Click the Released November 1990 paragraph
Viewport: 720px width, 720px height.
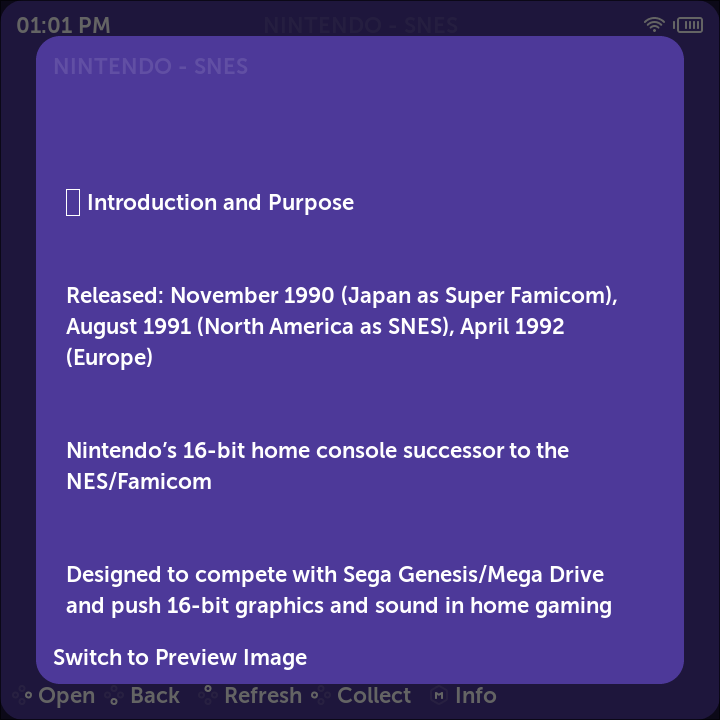pyautogui.click(x=342, y=326)
